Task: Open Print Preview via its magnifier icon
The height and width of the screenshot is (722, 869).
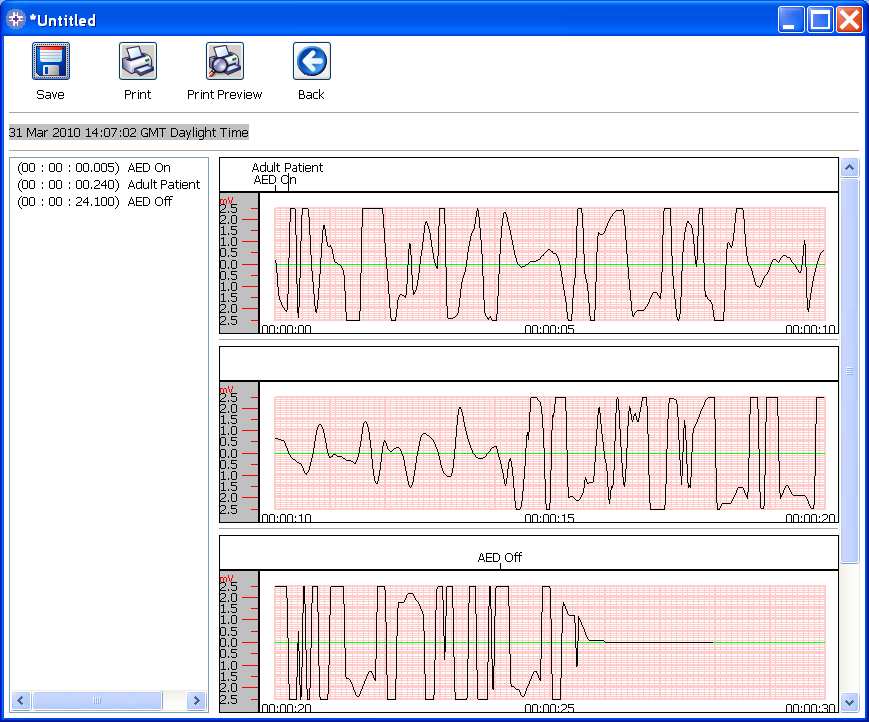Action: (x=224, y=61)
